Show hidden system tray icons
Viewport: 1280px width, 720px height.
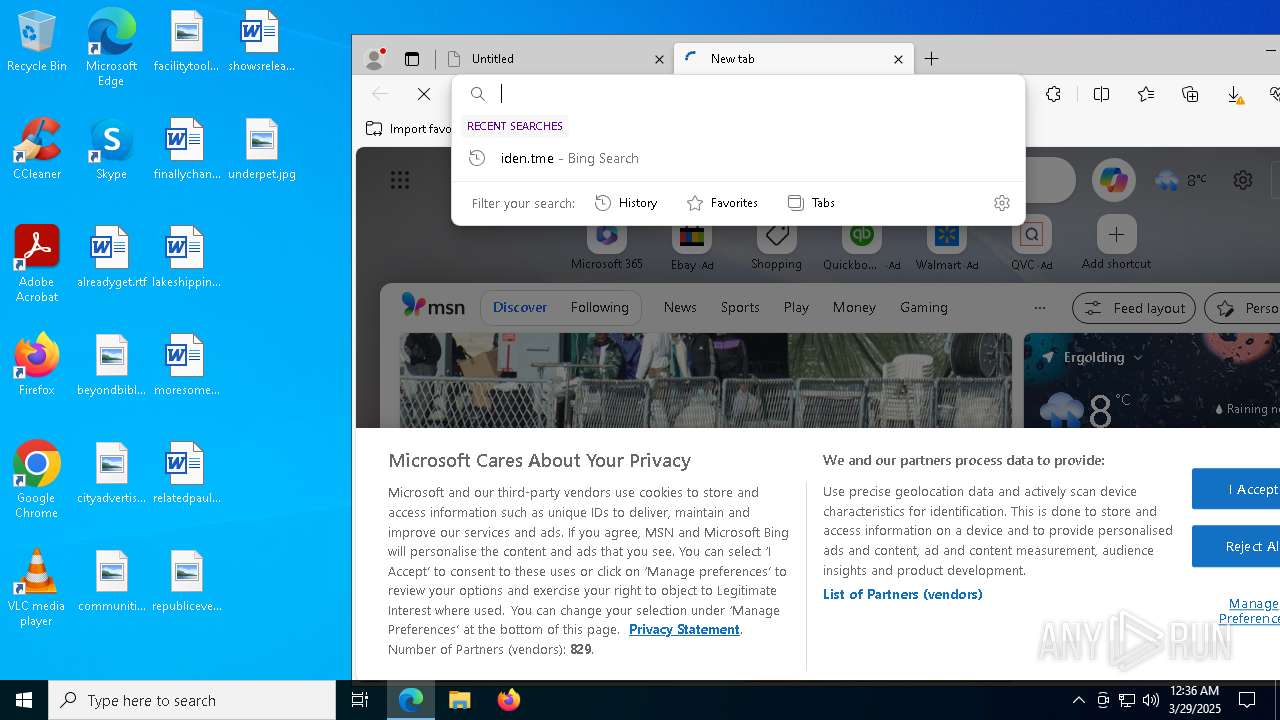click(1078, 700)
